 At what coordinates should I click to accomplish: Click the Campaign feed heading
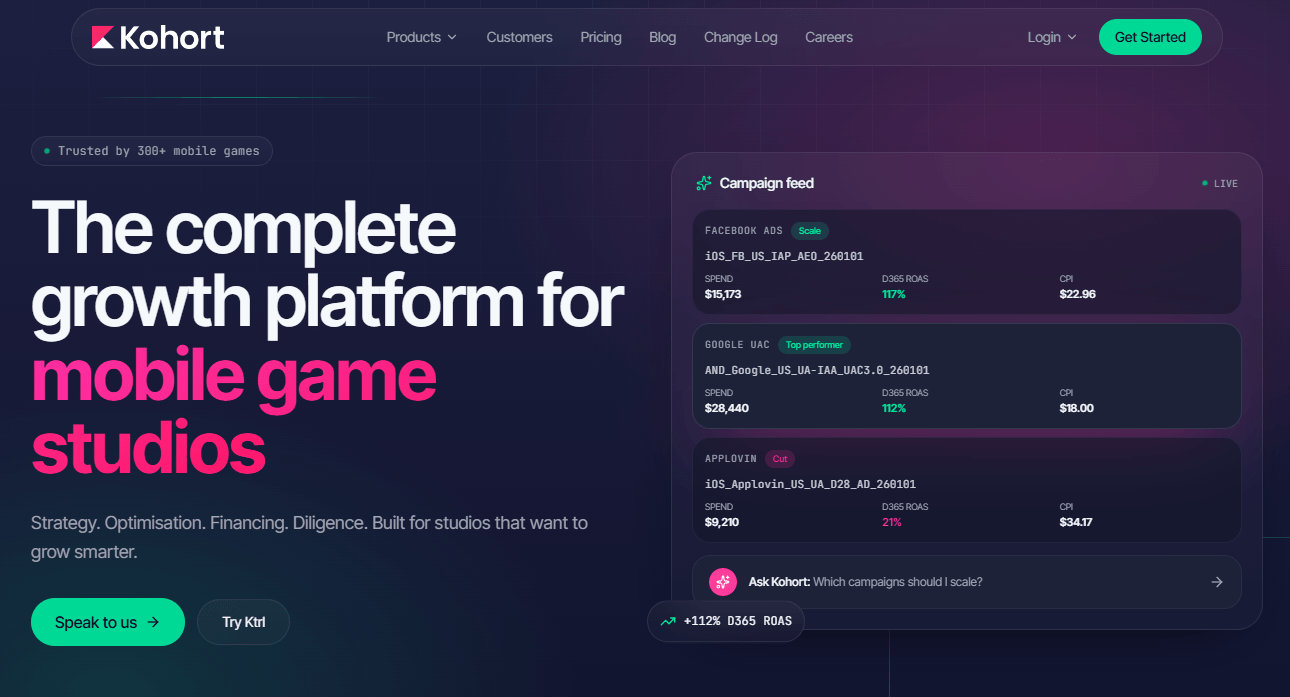tap(767, 183)
